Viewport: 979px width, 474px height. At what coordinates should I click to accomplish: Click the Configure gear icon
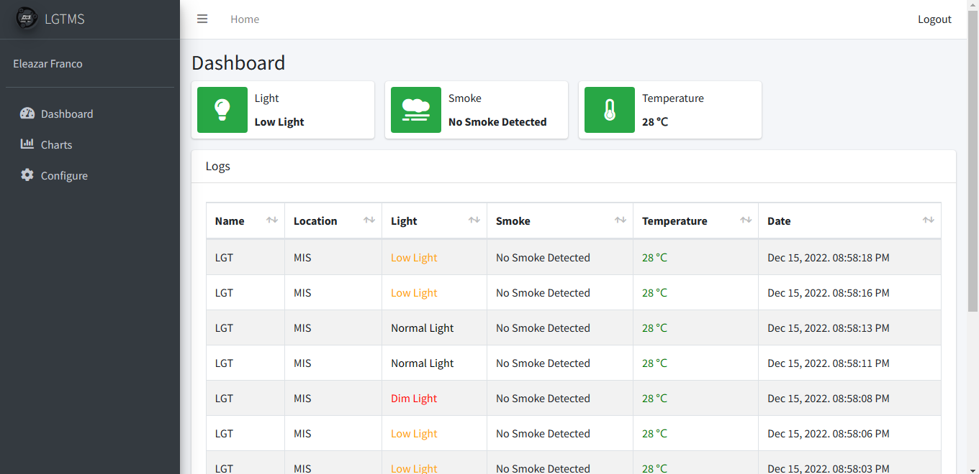[27, 175]
